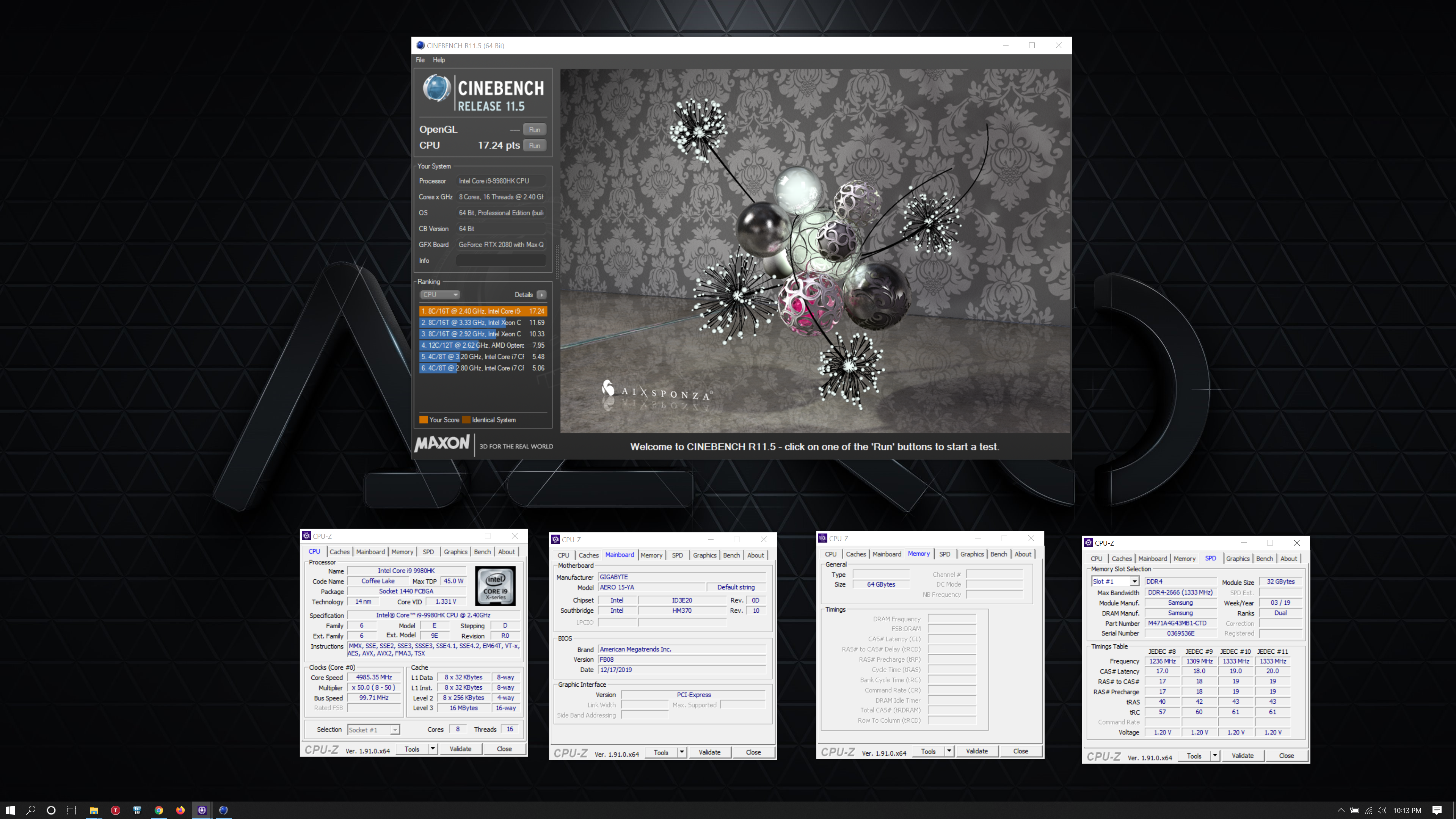
Task: Open the Action Center notifications icon
Action: [x=1437, y=810]
